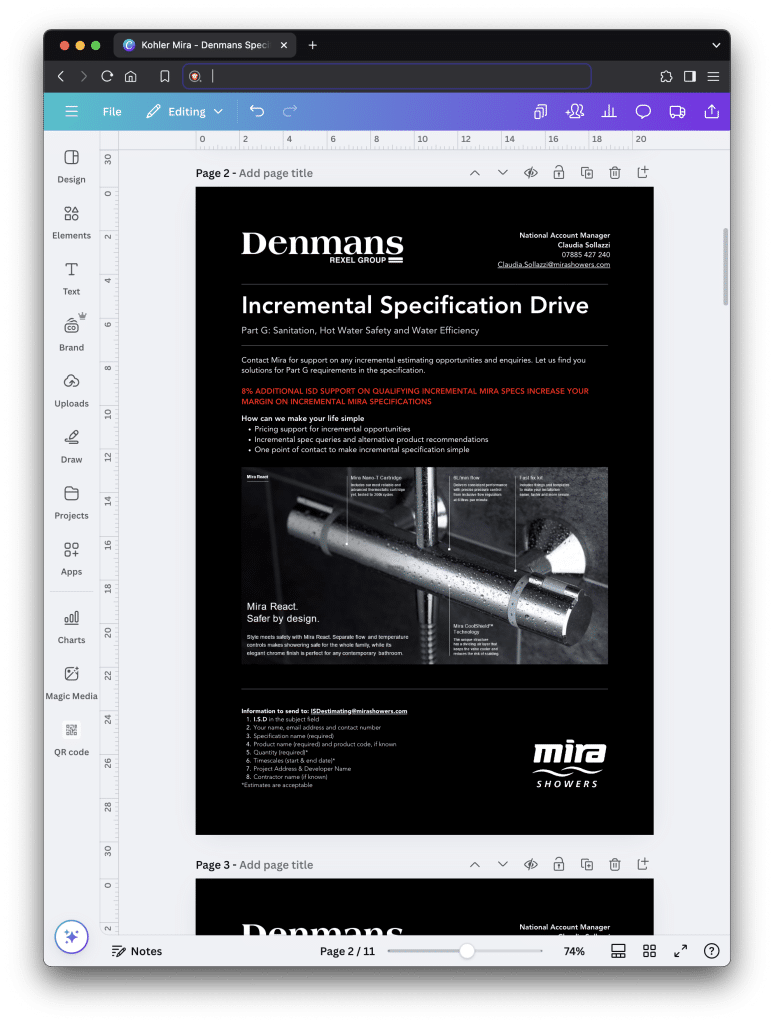
Task: Move Page 3 down with chevron
Action: click(502, 865)
